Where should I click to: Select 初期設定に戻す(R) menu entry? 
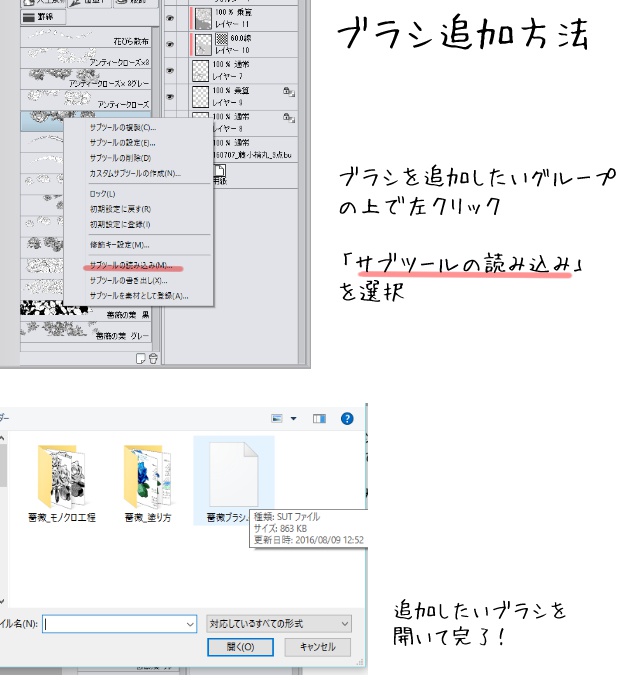(x=120, y=209)
